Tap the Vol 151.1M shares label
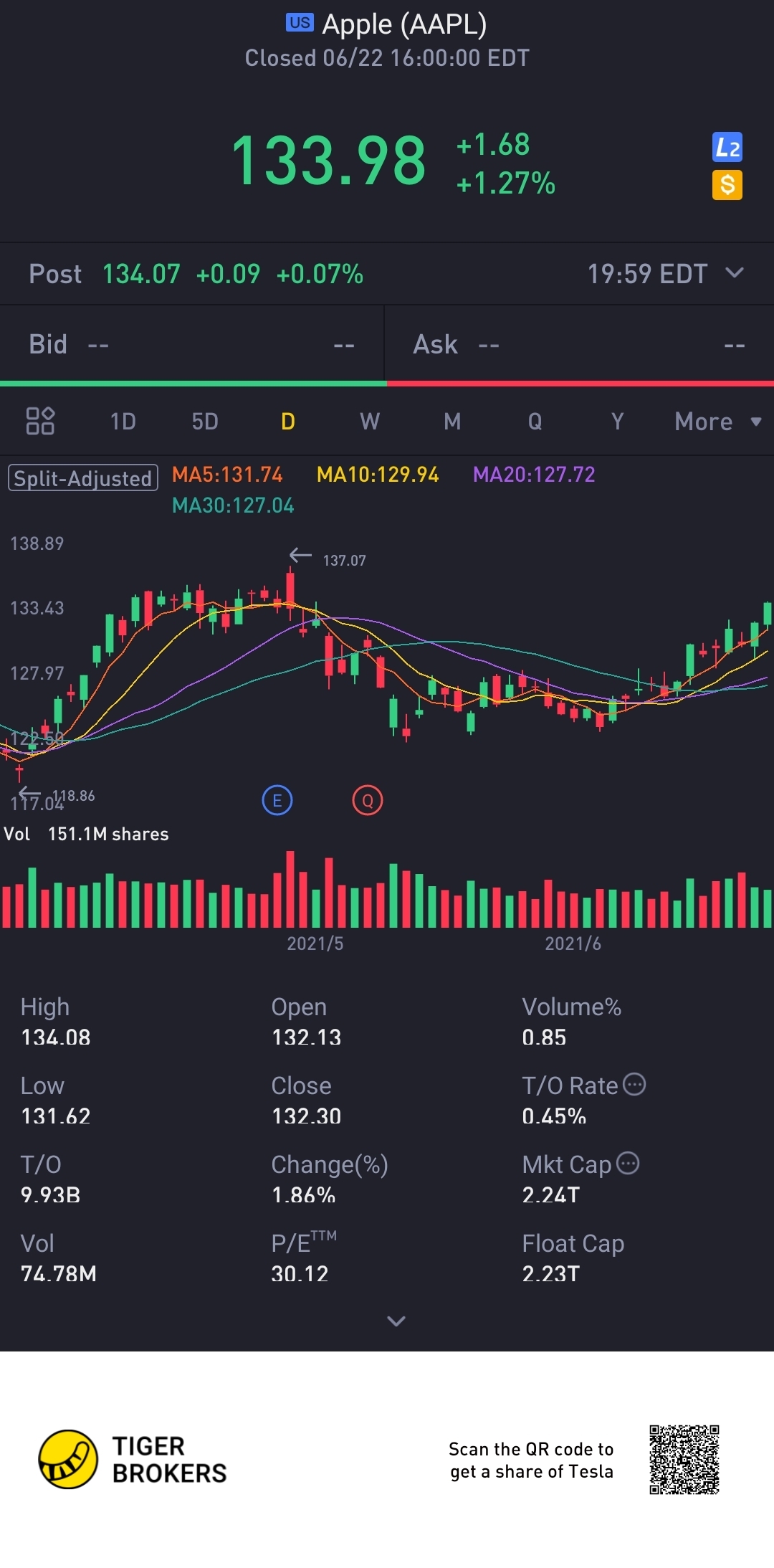 86,834
